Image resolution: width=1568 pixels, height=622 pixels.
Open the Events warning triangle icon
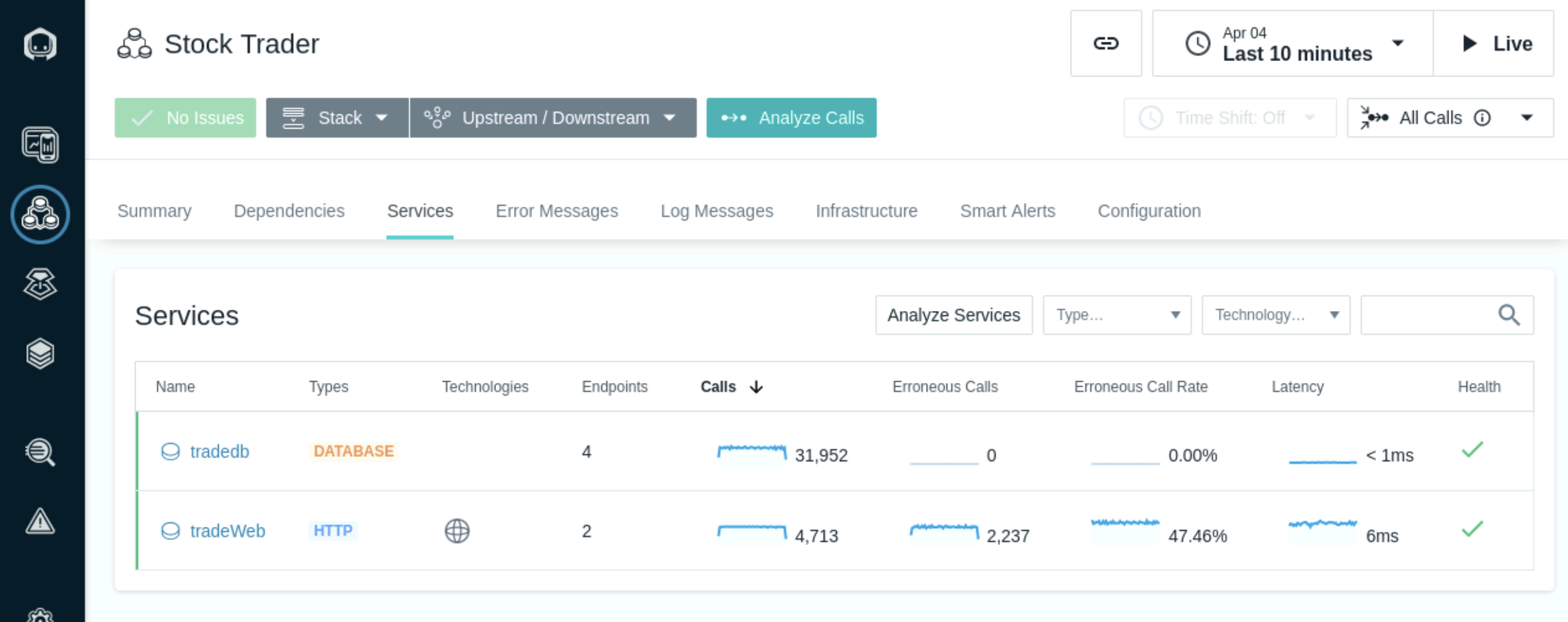[40, 521]
